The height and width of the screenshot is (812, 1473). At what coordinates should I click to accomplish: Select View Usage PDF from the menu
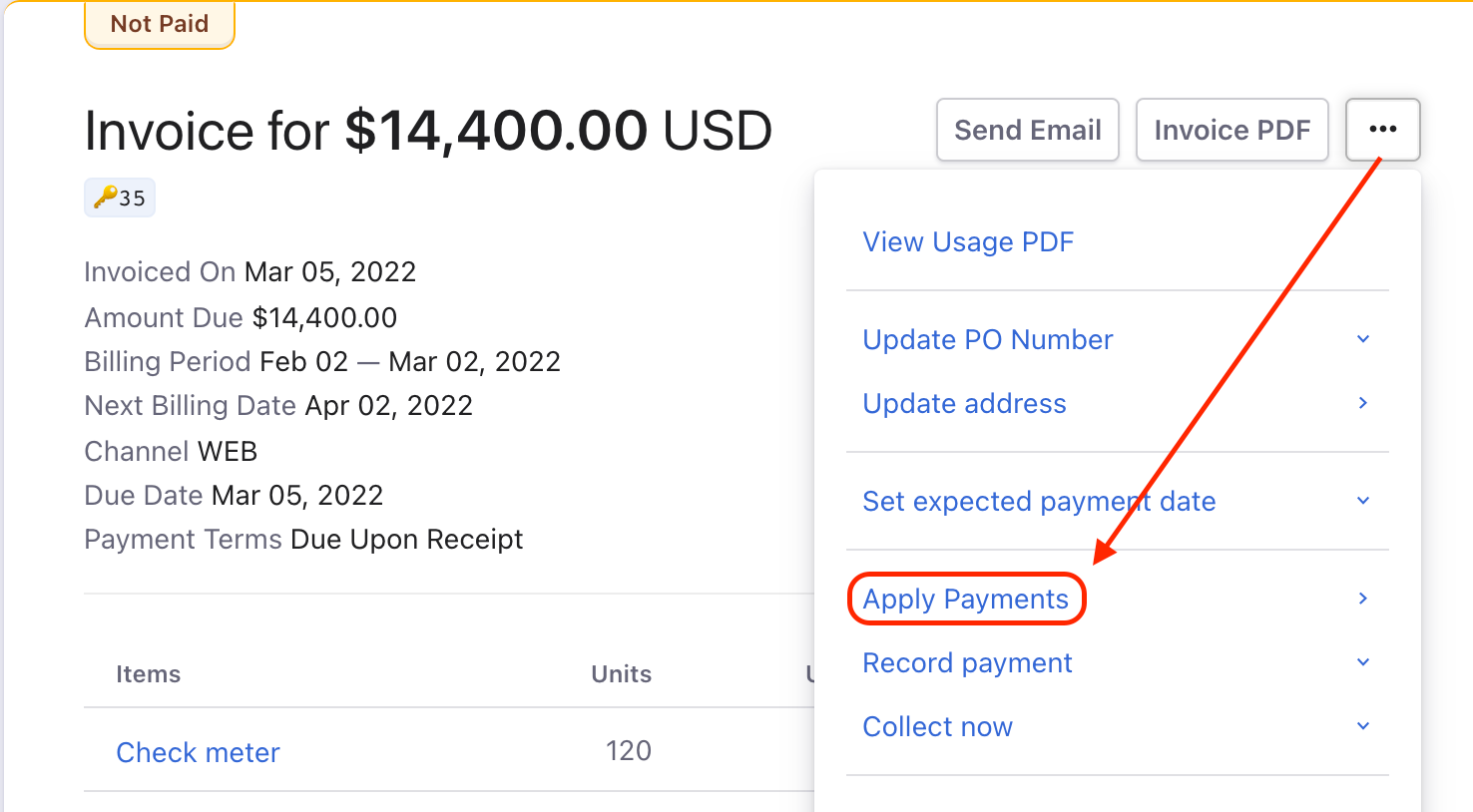tap(968, 242)
